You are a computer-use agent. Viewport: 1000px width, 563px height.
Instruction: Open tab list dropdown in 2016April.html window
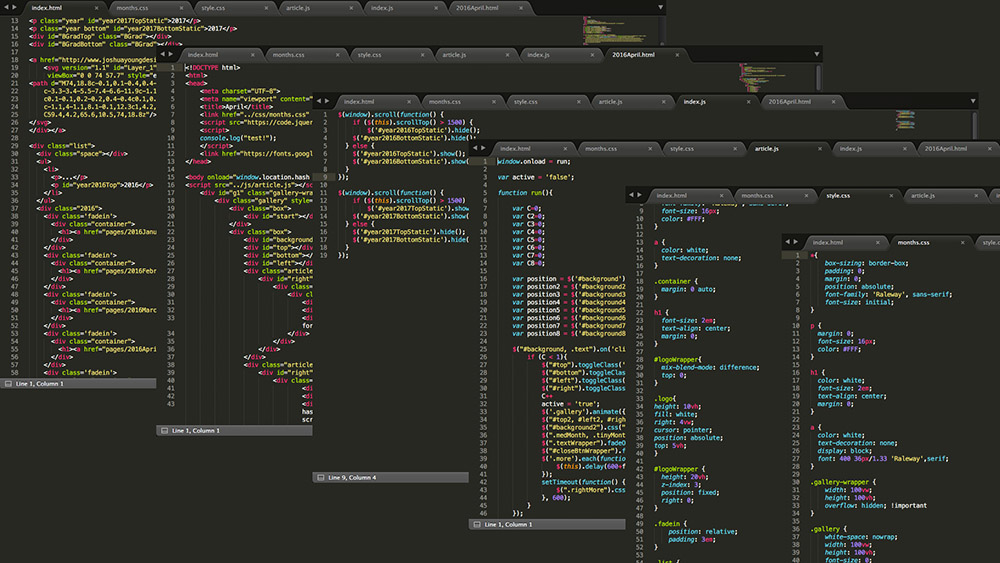pos(816,54)
